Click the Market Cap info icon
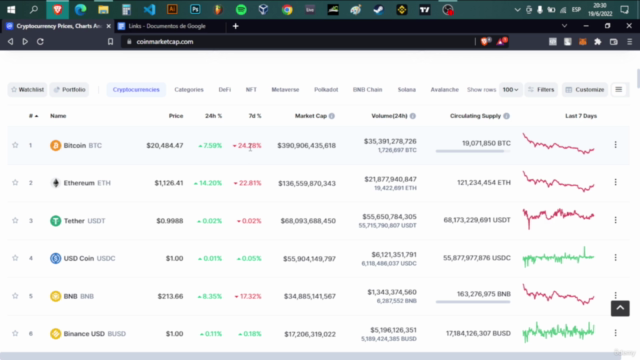 click(332, 116)
